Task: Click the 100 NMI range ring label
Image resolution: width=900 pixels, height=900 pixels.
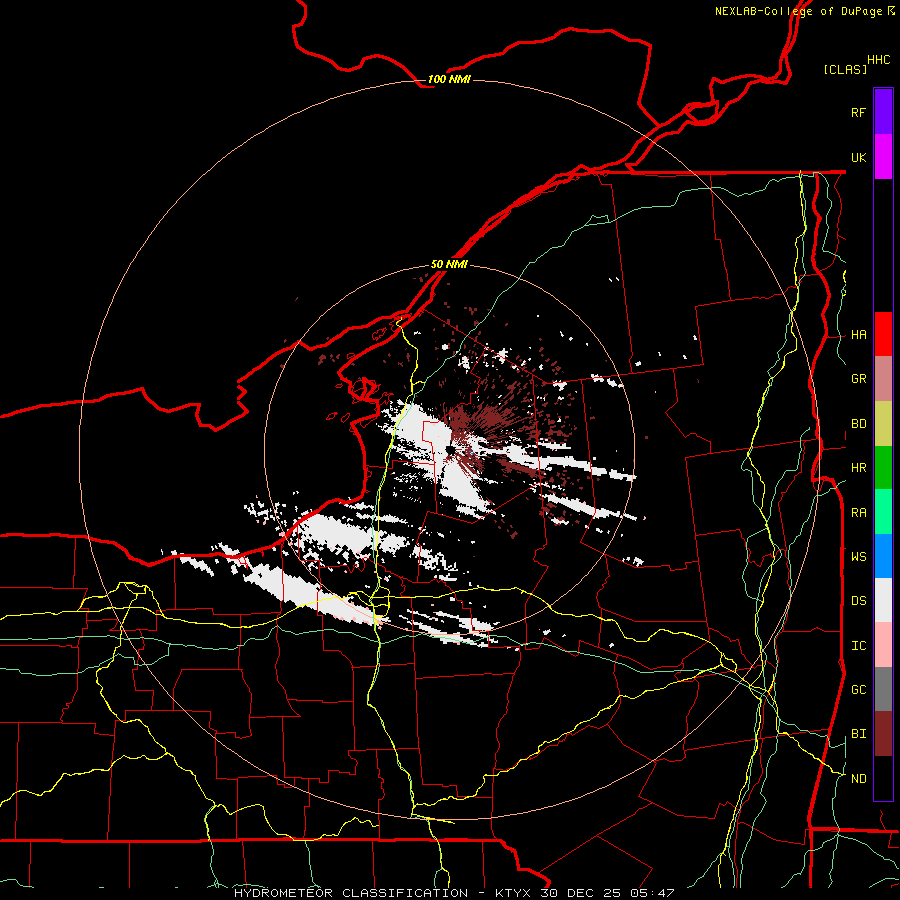Action: point(449,79)
